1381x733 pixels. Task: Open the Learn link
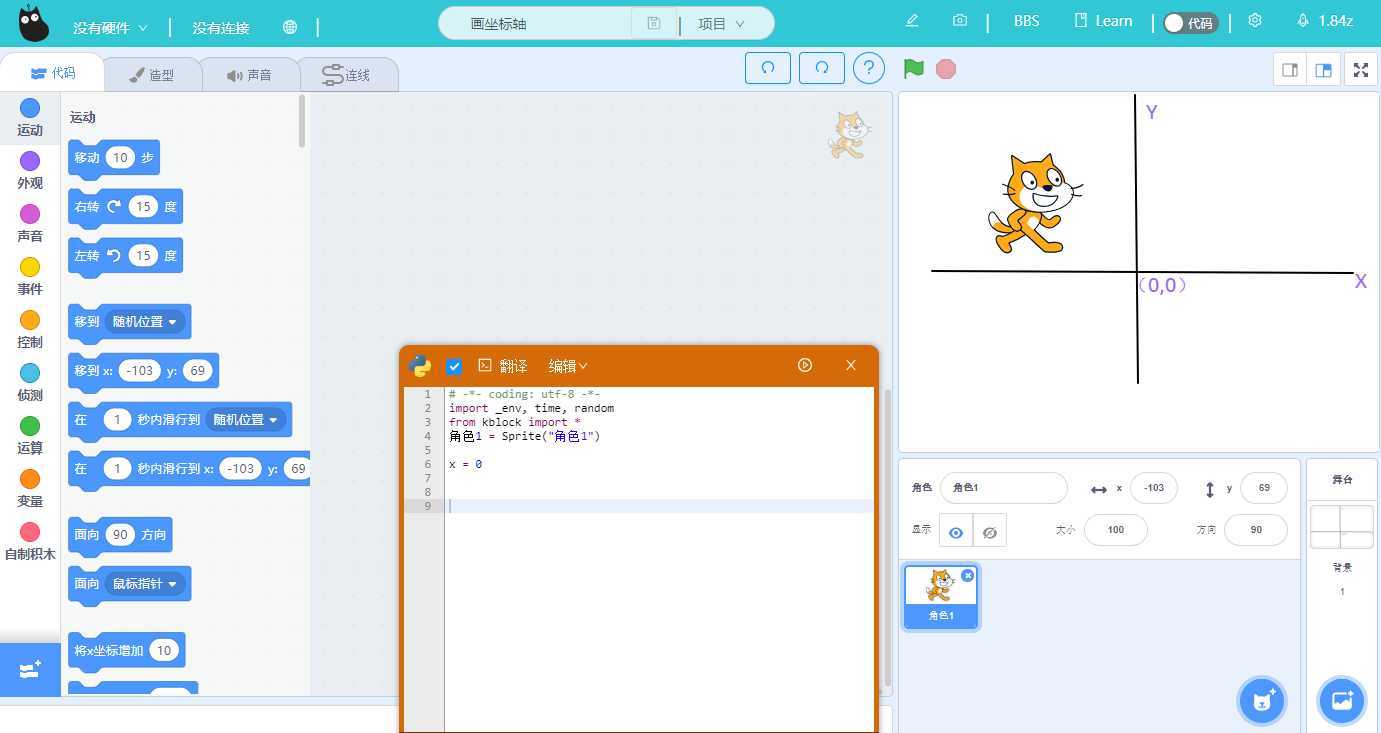1103,21
